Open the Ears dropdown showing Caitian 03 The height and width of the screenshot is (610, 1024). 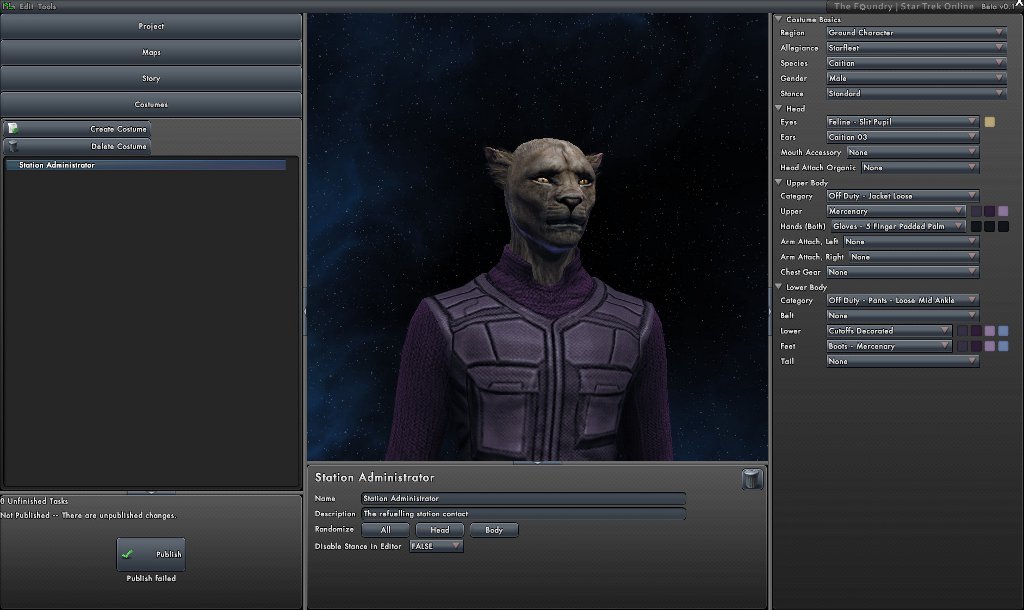click(x=903, y=137)
